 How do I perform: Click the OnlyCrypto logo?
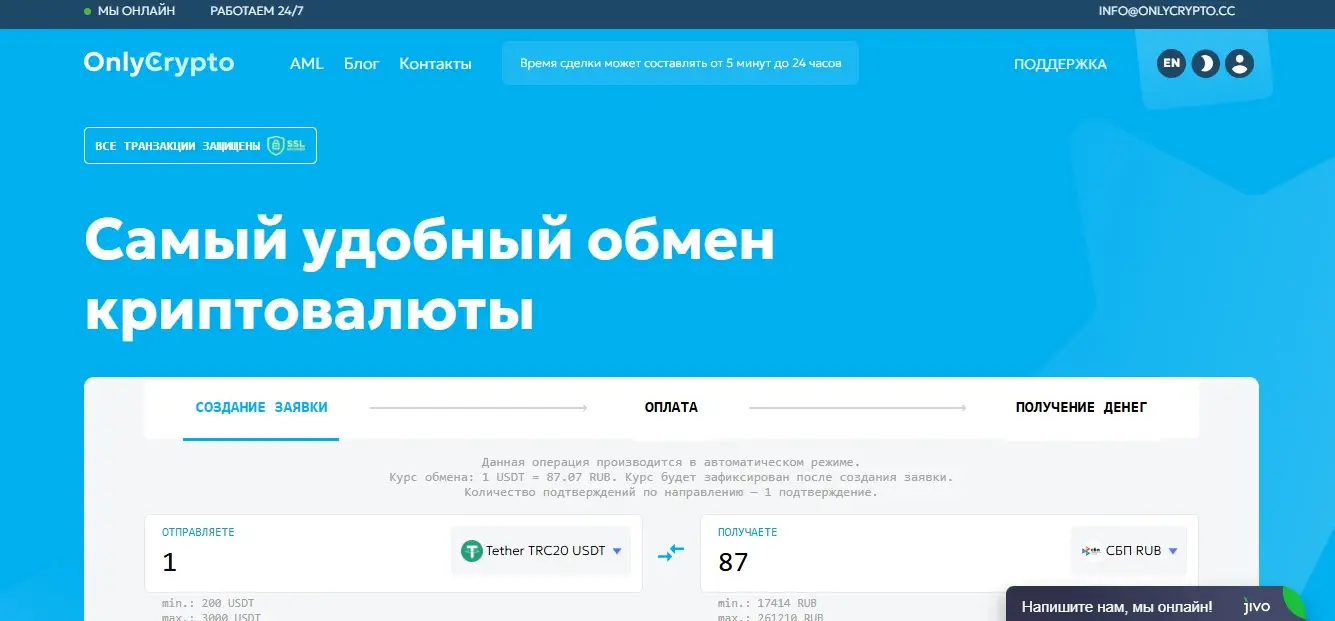tap(159, 62)
